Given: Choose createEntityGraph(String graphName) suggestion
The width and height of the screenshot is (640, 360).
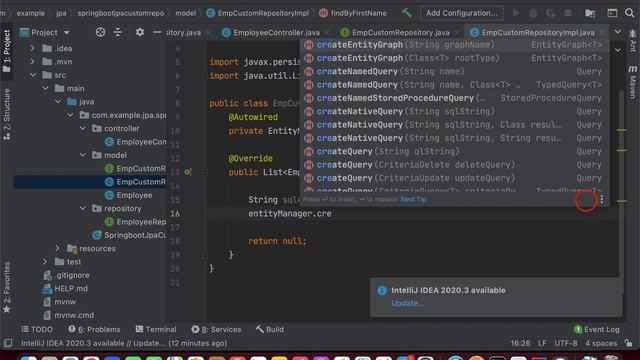Looking at the screenshot, I should point(454,45).
